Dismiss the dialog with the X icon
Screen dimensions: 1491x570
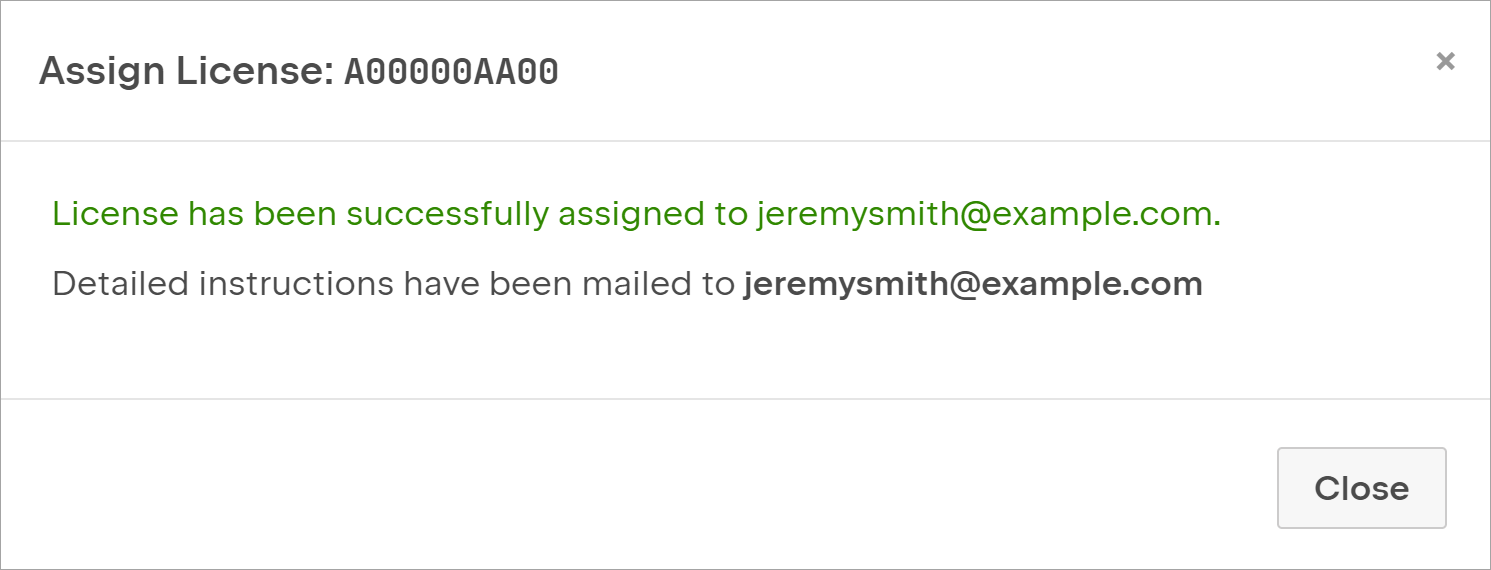(x=1445, y=61)
